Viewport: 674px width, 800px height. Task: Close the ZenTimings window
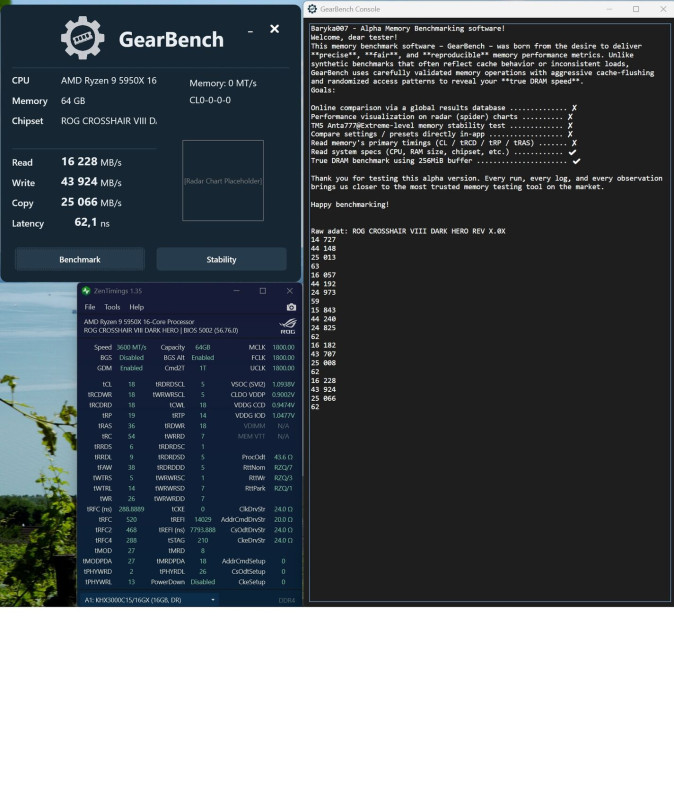coord(290,291)
